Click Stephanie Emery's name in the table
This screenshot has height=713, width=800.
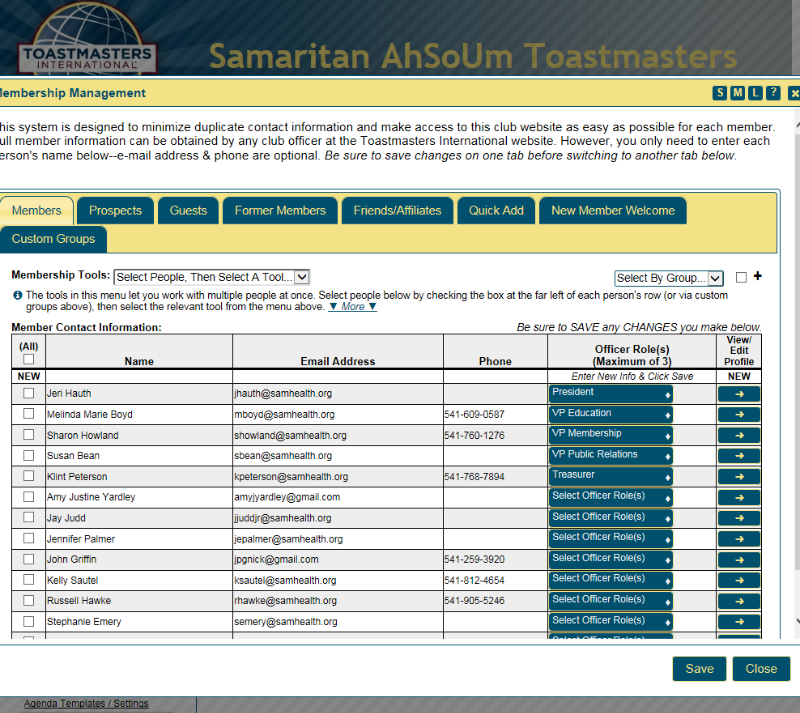[x=84, y=622]
